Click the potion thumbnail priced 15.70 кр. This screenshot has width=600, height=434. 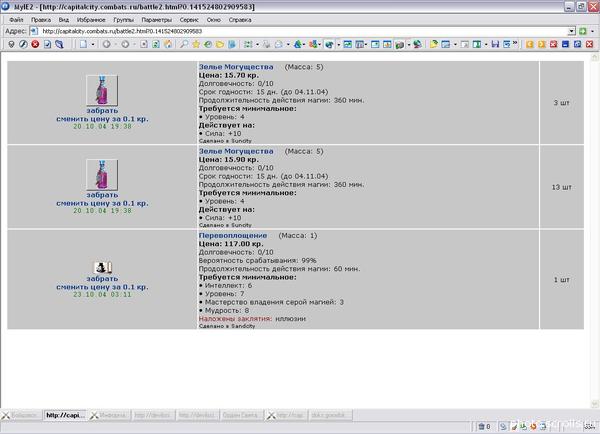point(102,90)
